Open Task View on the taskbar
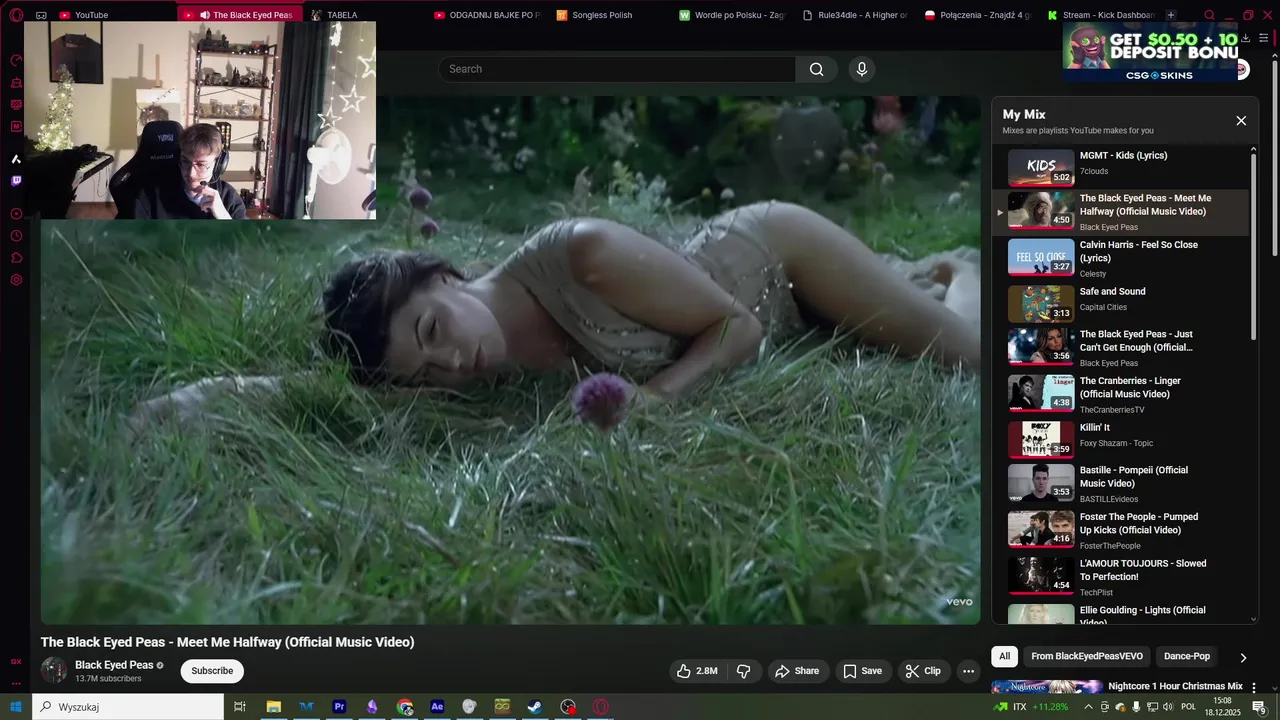 tap(240, 707)
